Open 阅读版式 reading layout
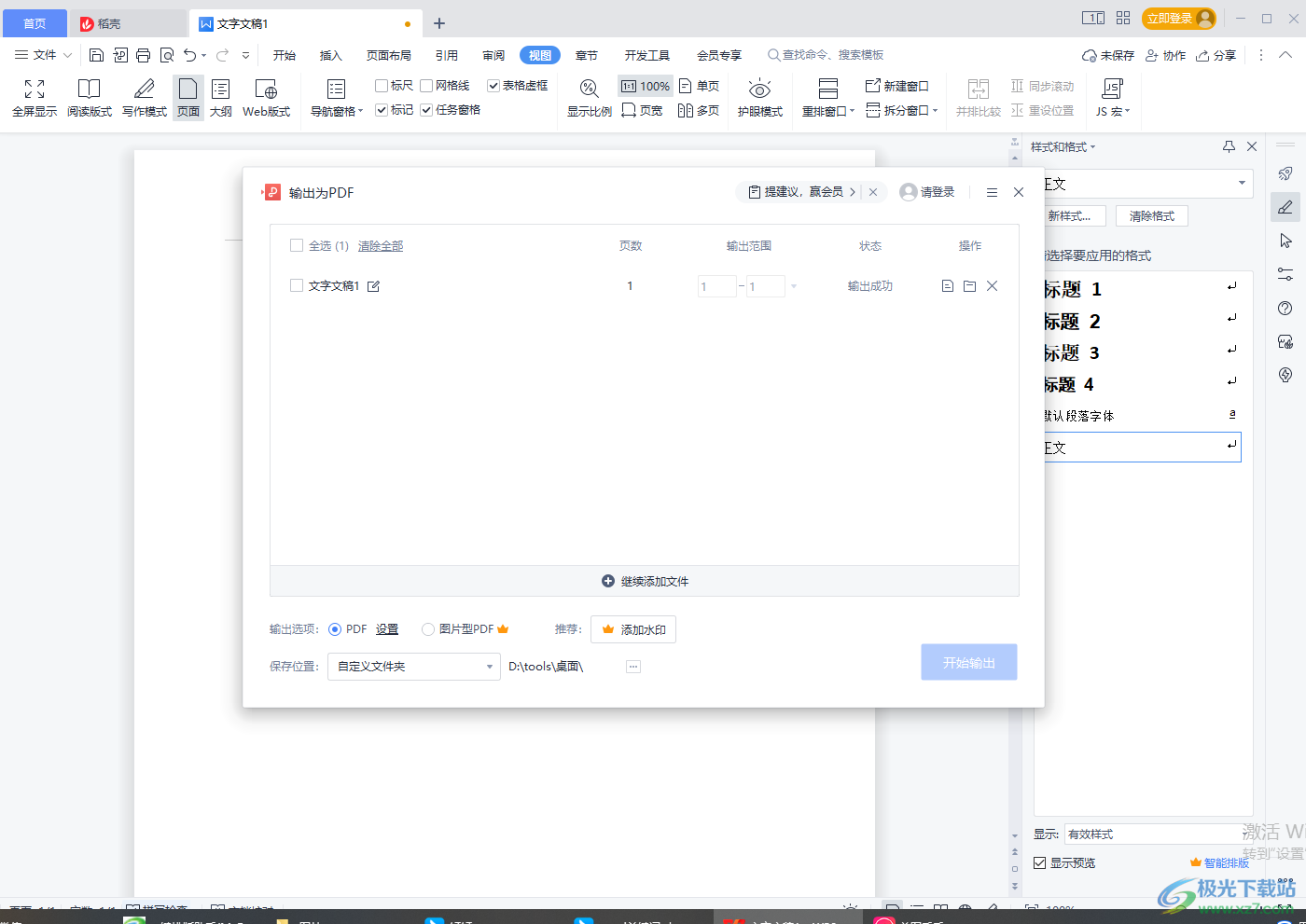This screenshot has height=924, width=1306. pos(90,98)
